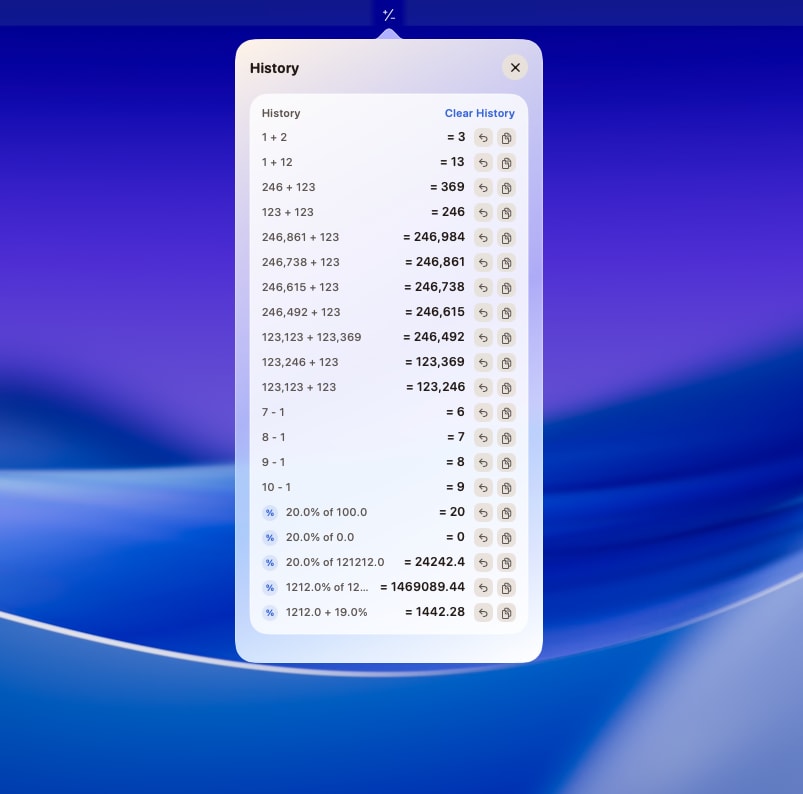Image resolution: width=803 pixels, height=794 pixels.
Task: Click percent badge beside 1212.0% of 12...
Action: click(x=270, y=588)
